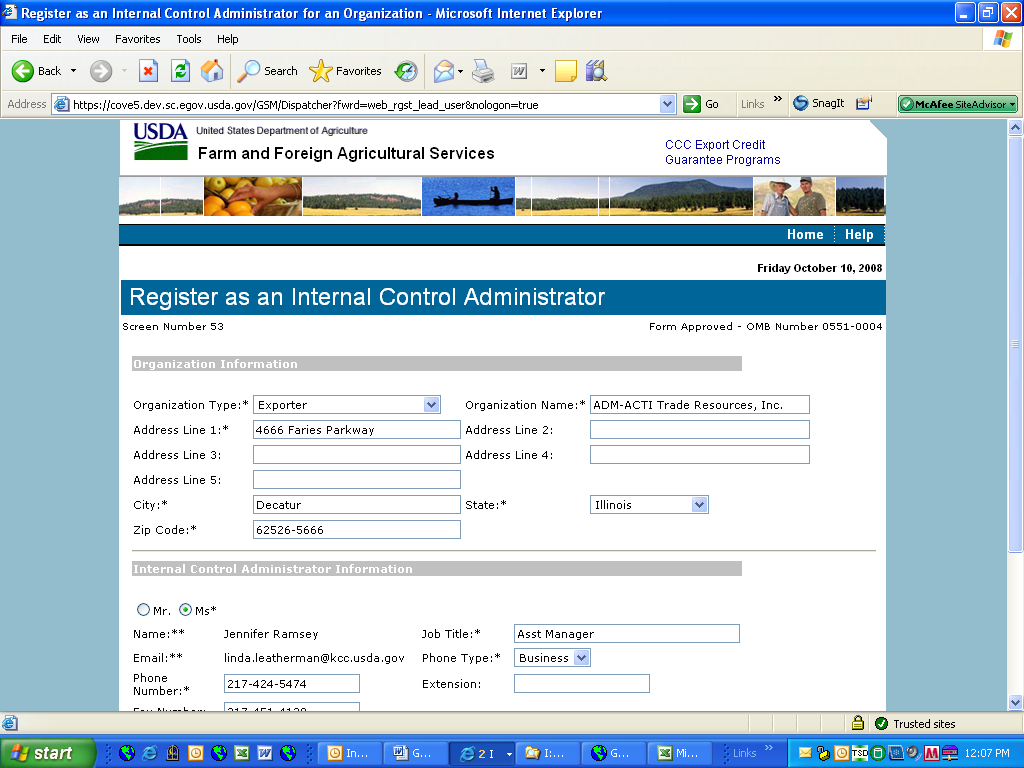Expand the Edit with Word dropdown arrow
Screen dimensions: 1024x768
(x=542, y=71)
